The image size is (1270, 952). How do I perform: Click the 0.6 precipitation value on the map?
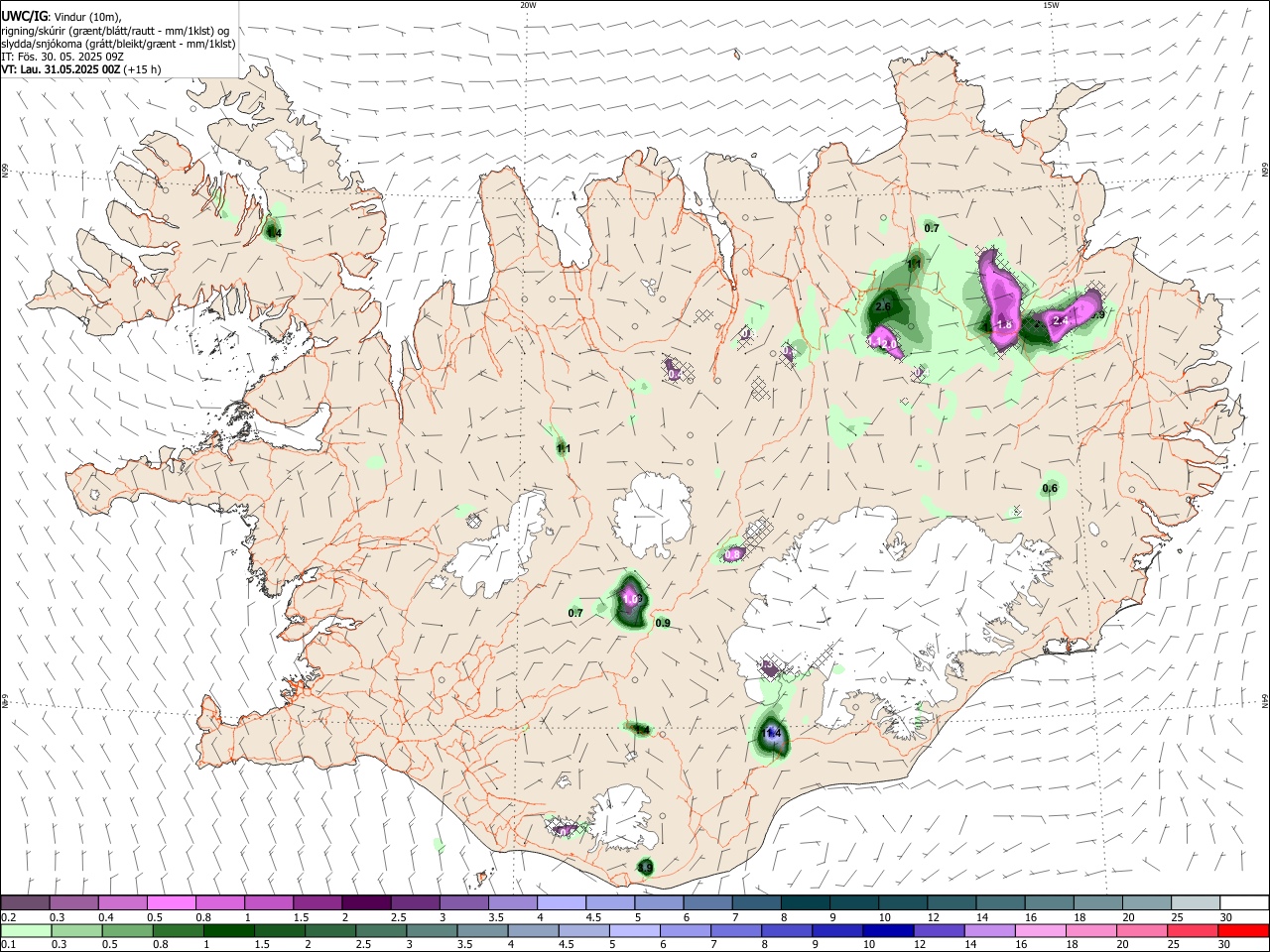[x=1050, y=488]
